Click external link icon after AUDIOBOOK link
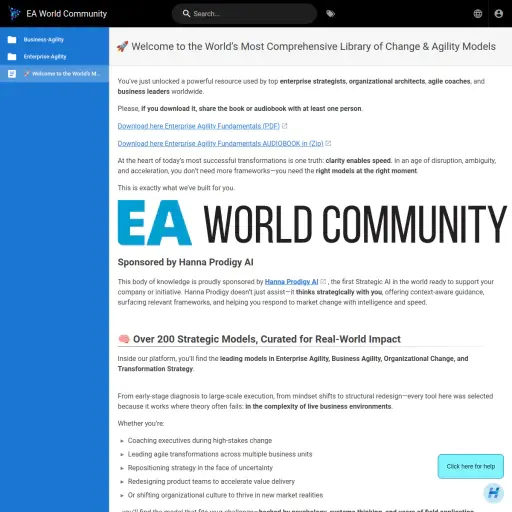This screenshot has height=512, width=512. pyautogui.click(x=328, y=143)
